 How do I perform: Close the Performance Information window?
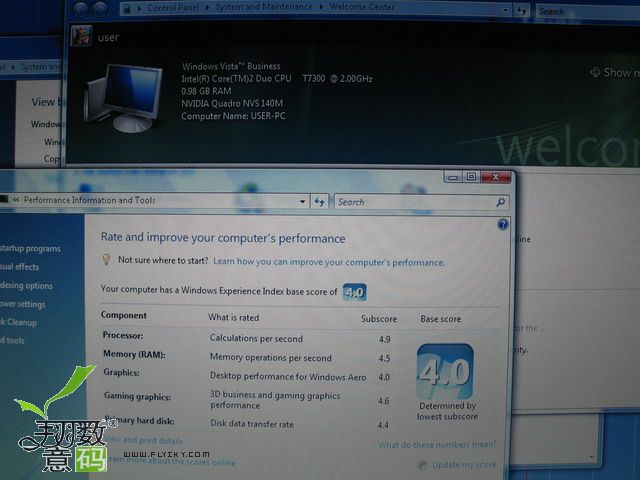coord(496,177)
